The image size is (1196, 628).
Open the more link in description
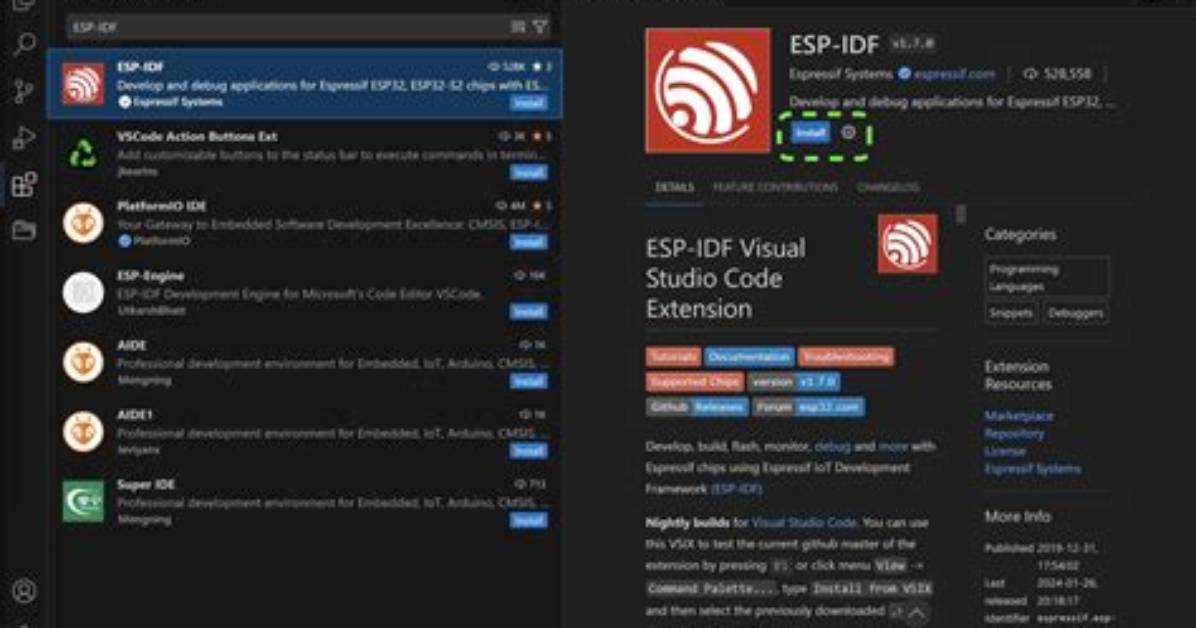tap(893, 446)
